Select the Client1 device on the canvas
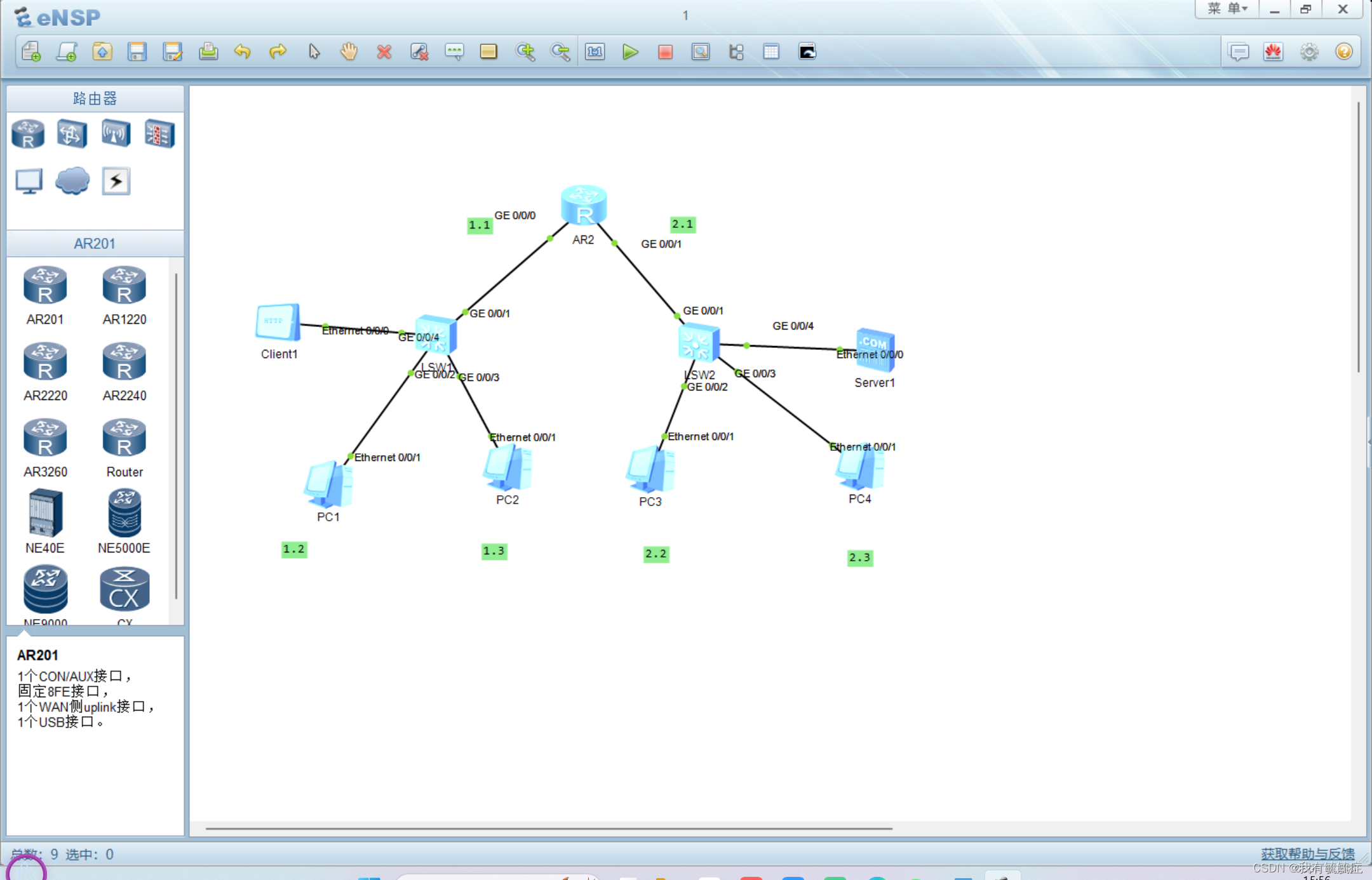This screenshot has height=880, width=1372. [x=278, y=323]
